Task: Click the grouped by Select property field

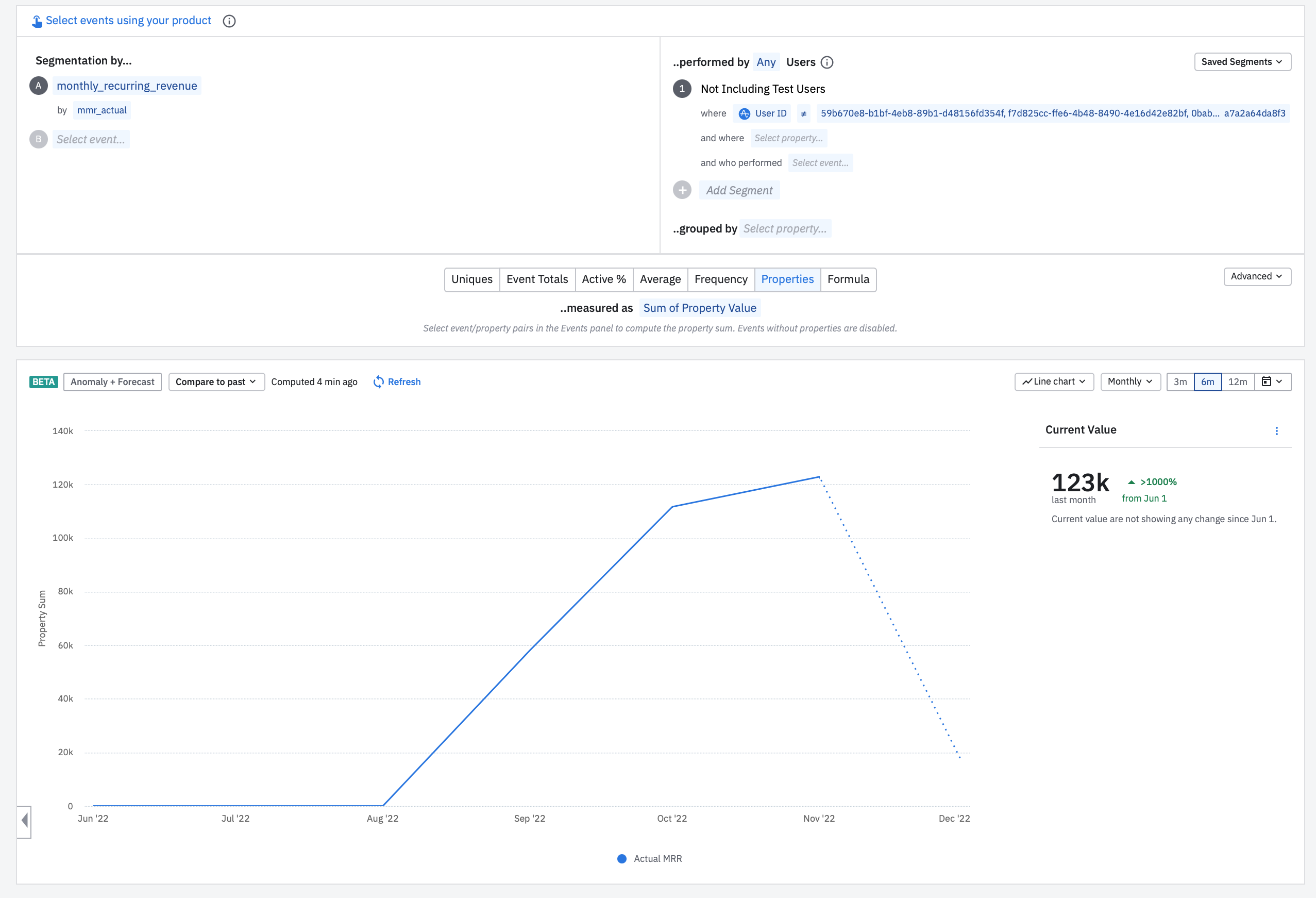Action: 784,229
